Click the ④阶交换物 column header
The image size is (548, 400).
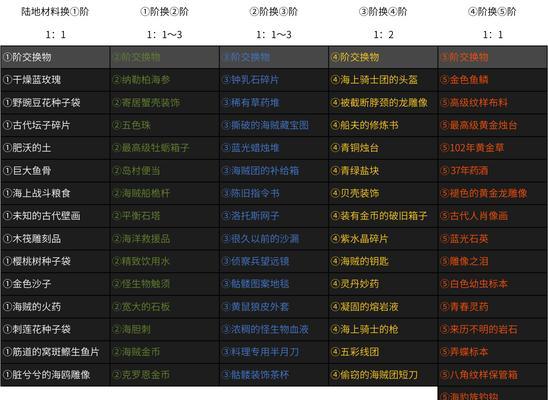(x=383, y=57)
